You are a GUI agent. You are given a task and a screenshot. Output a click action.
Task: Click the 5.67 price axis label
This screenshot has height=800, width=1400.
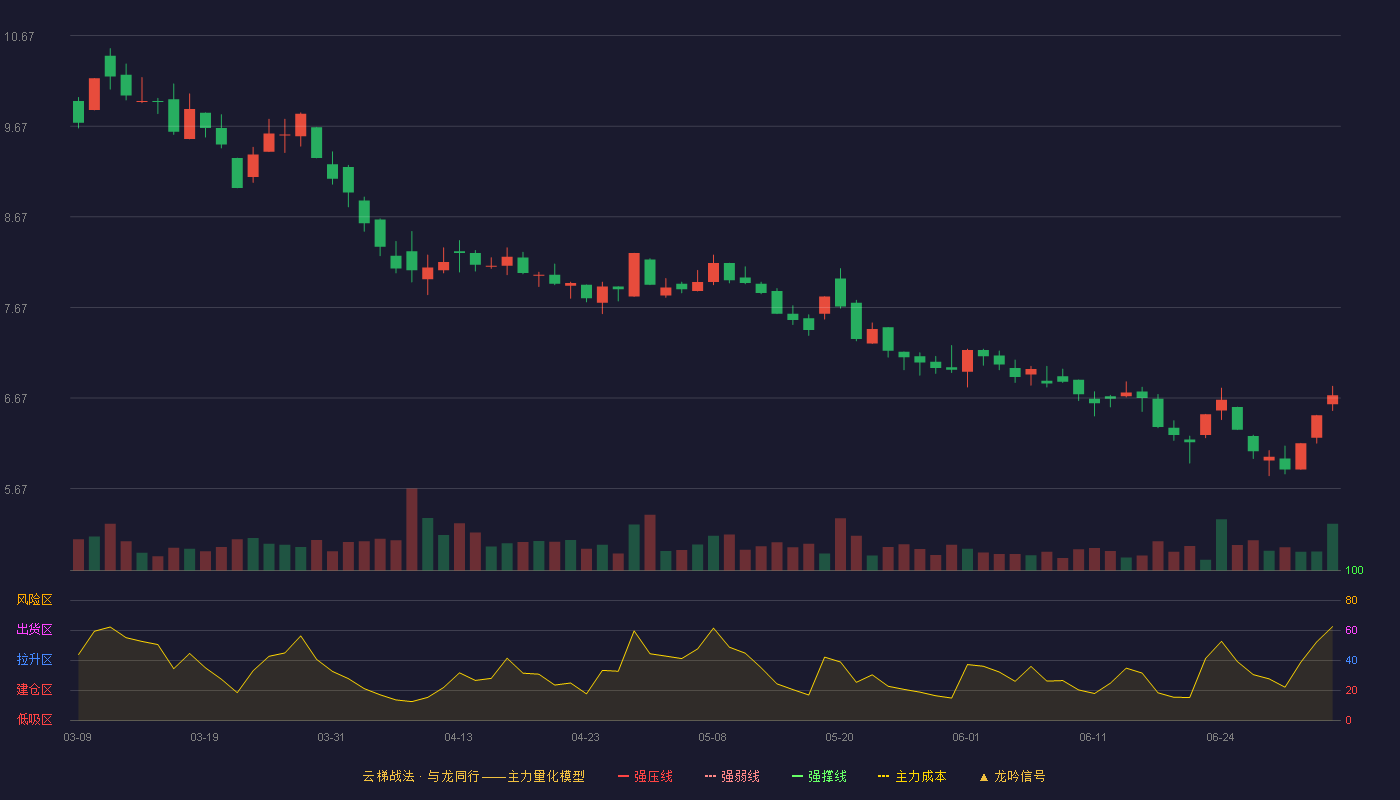click(x=16, y=490)
